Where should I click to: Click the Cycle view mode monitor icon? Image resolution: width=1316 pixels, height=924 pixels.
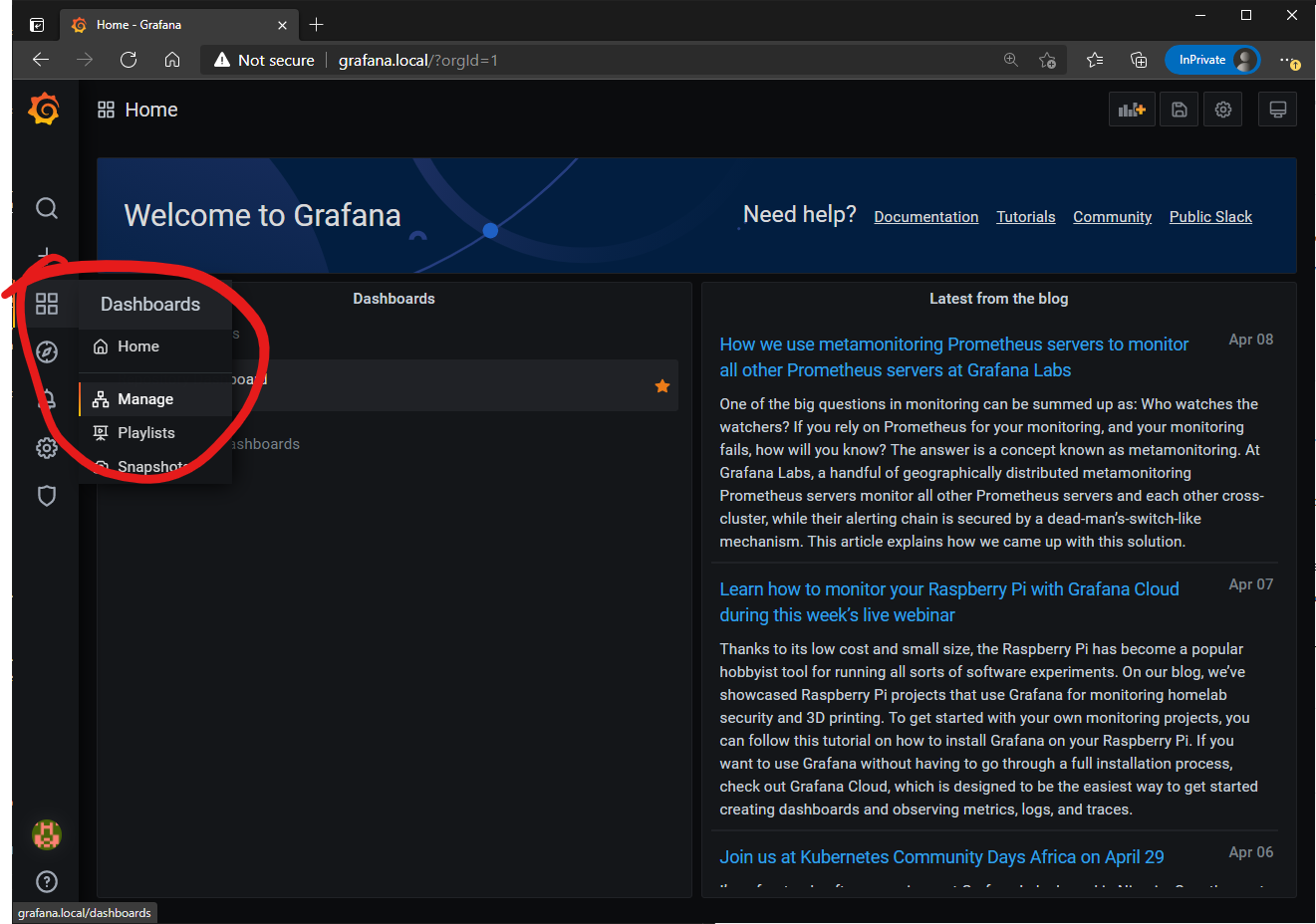click(x=1277, y=110)
